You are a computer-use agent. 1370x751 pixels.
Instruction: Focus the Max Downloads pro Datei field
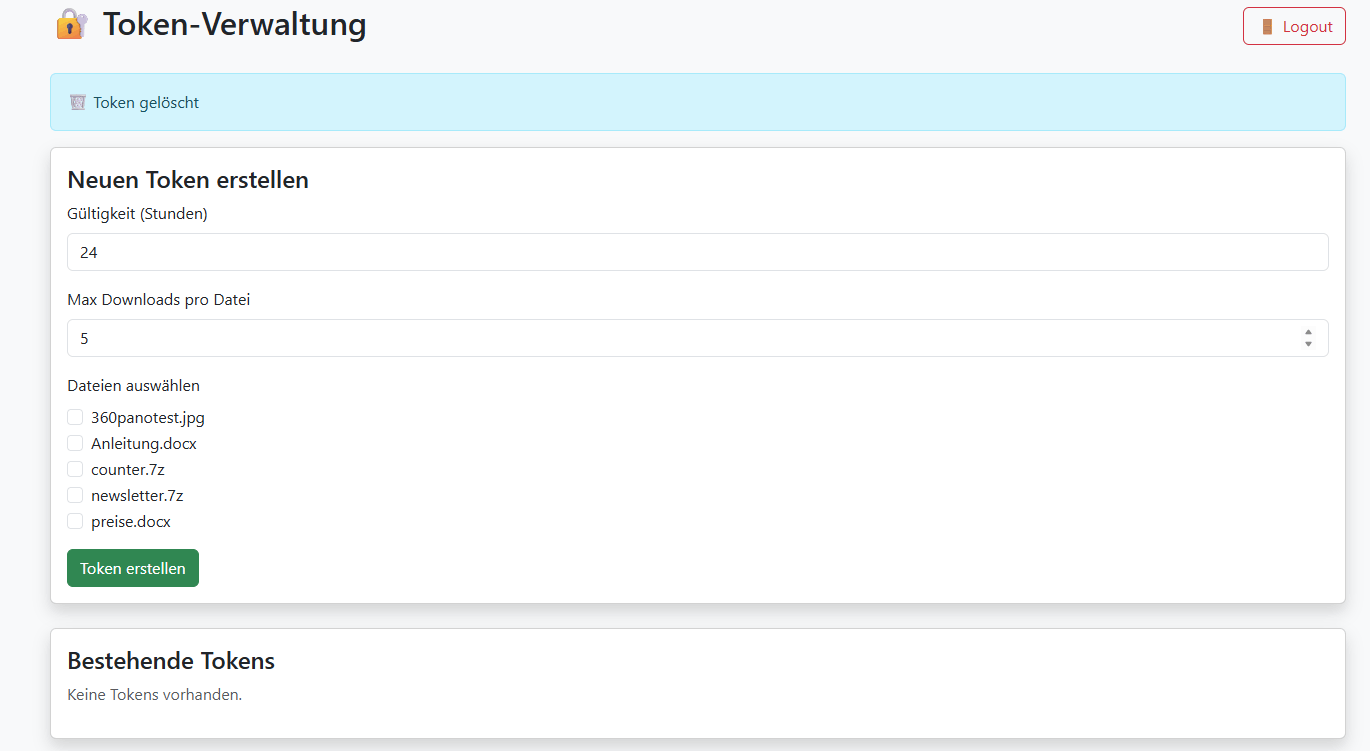coord(680,338)
